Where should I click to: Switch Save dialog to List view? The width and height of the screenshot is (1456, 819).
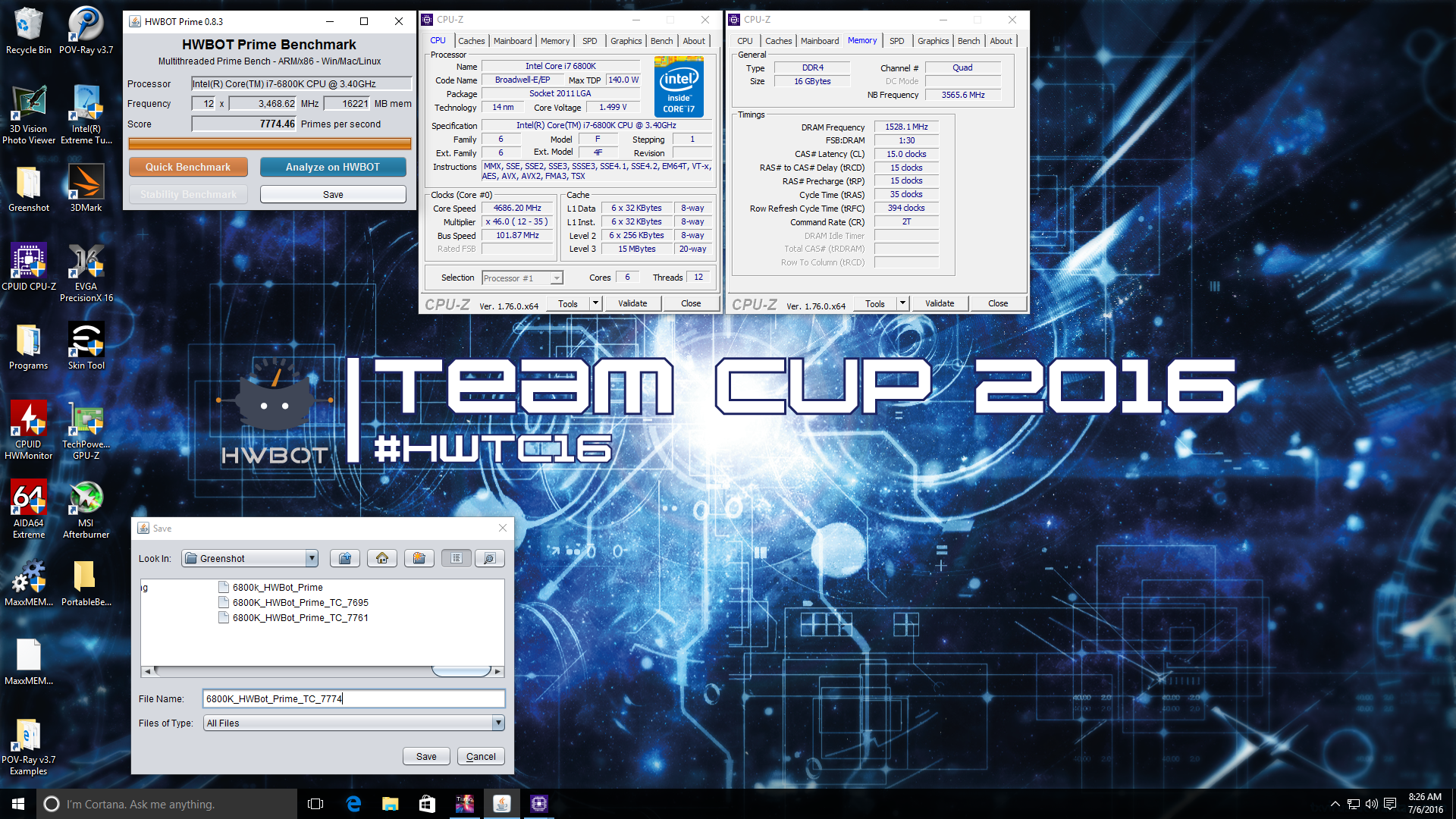tap(457, 558)
